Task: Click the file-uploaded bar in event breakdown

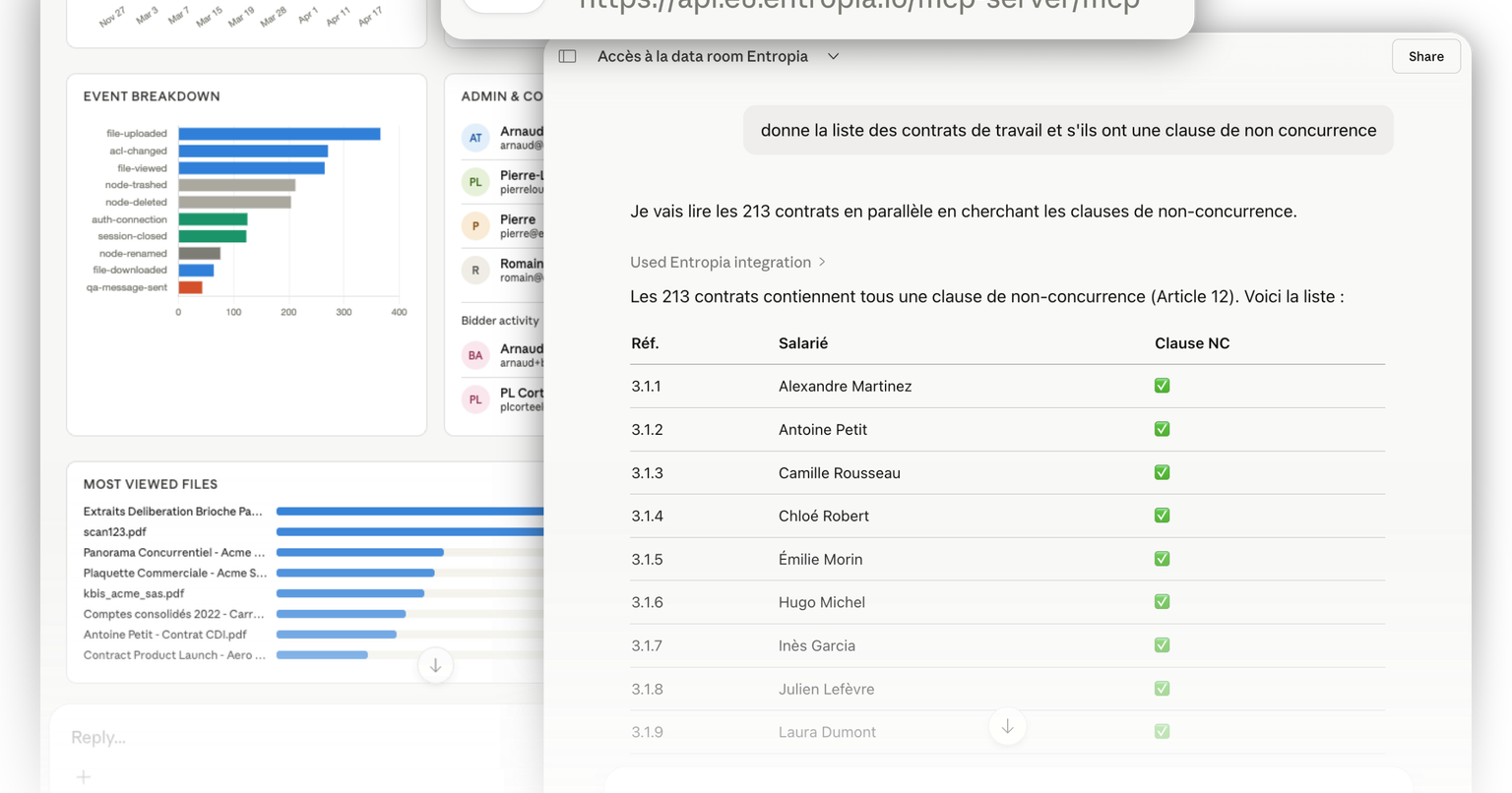Action: pos(280,134)
